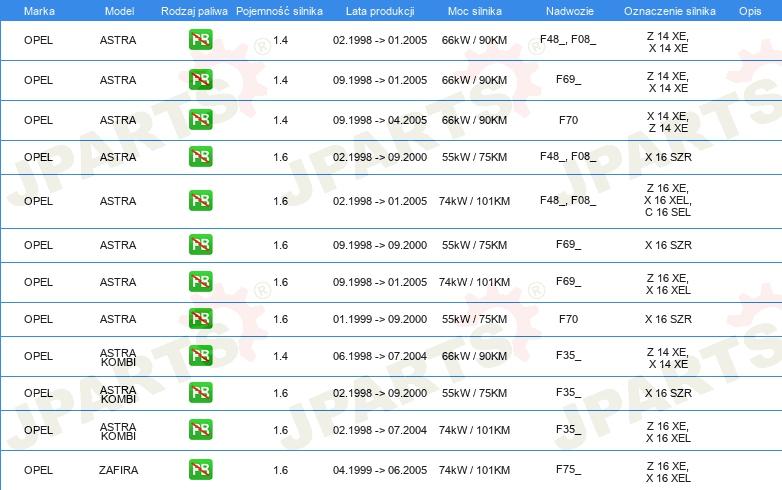This screenshot has width=782, height=490.
Task: Select the F70 body cell in the 1.4 row
Action: click(569, 120)
